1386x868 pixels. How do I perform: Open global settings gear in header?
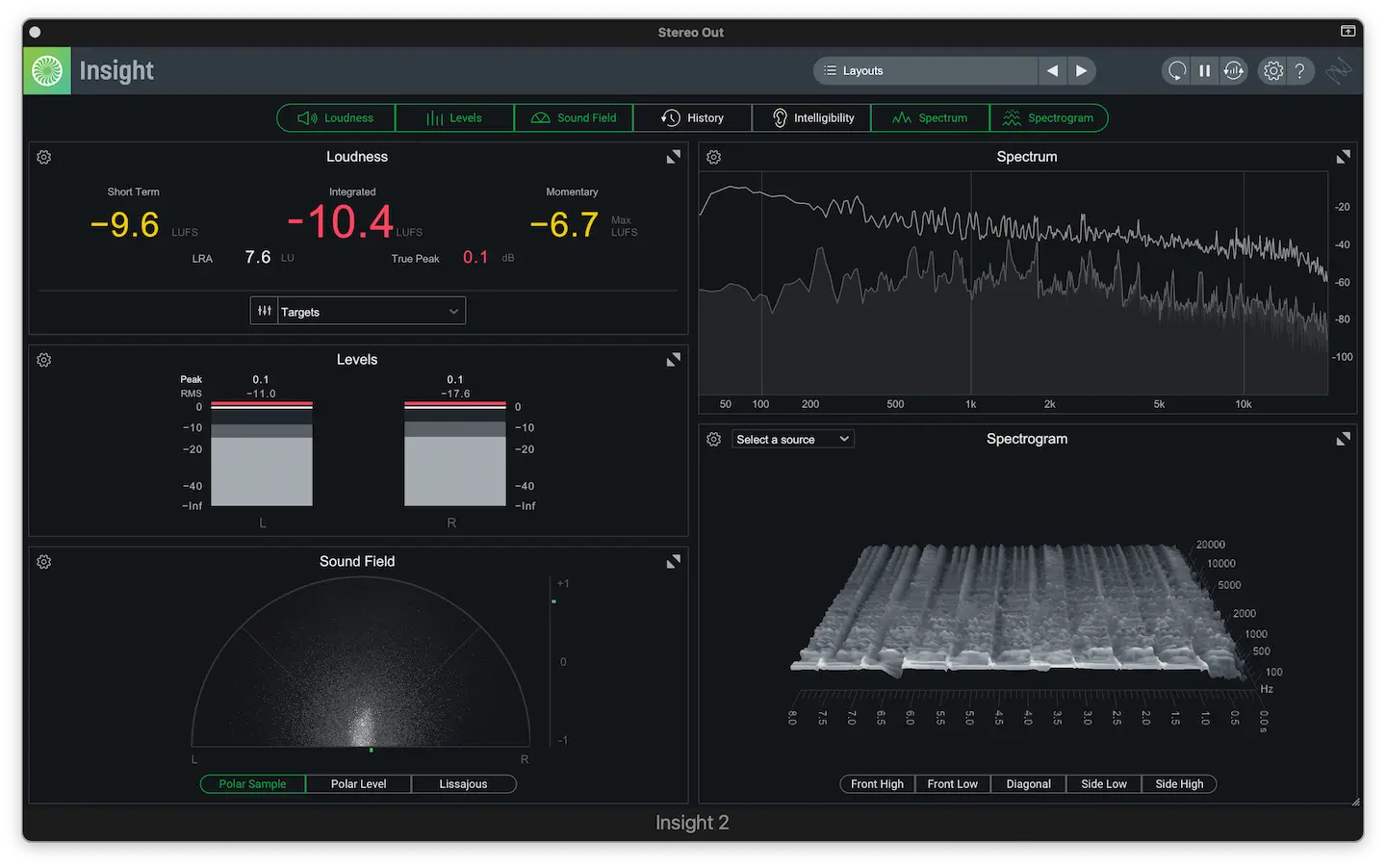tap(1272, 71)
